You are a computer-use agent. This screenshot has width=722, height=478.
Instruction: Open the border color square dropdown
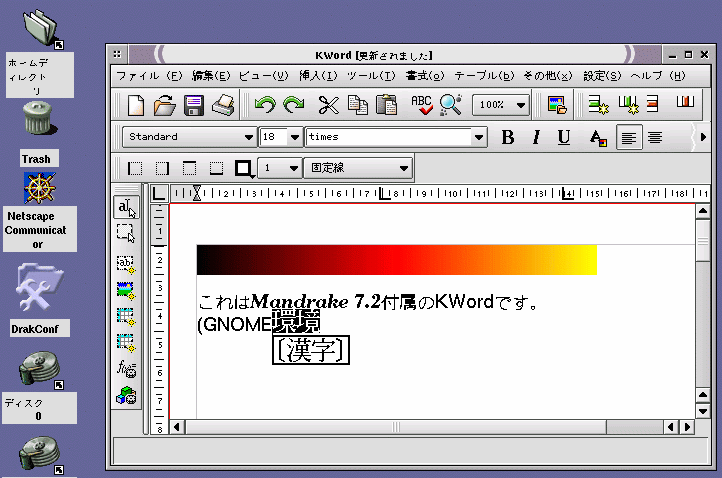pos(244,169)
